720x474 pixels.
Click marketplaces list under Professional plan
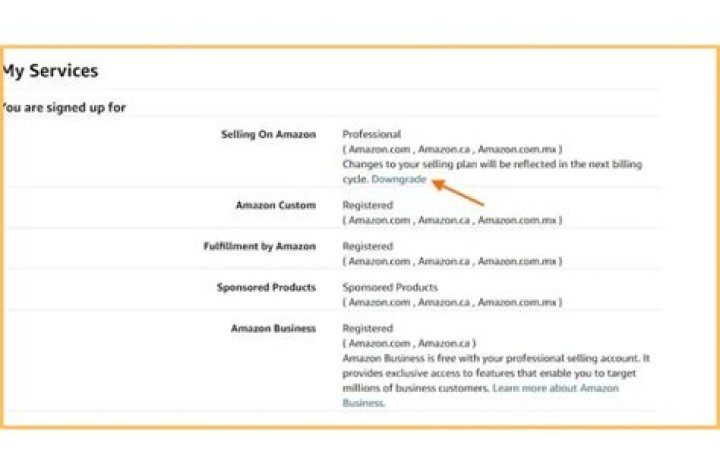click(x=452, y=149)
